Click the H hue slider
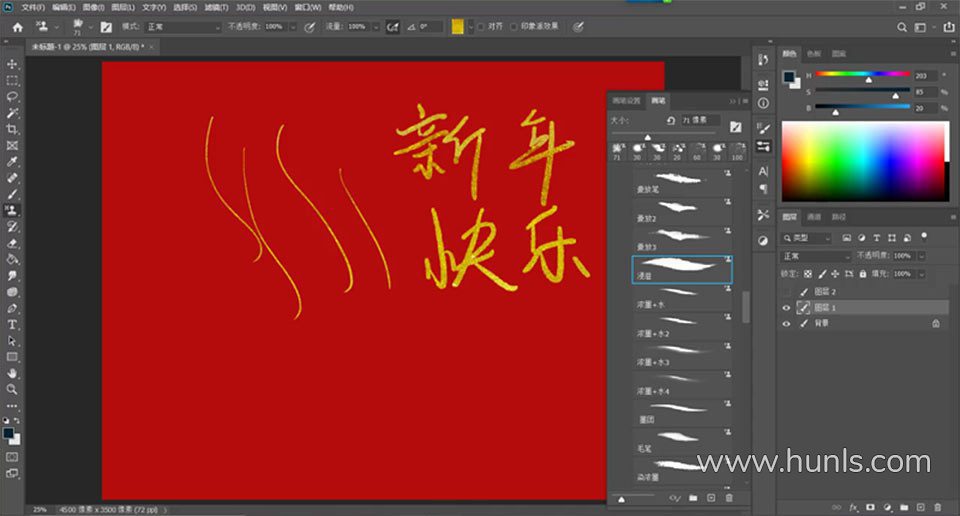This screenshot has width=960, height=516. point(861,75)
